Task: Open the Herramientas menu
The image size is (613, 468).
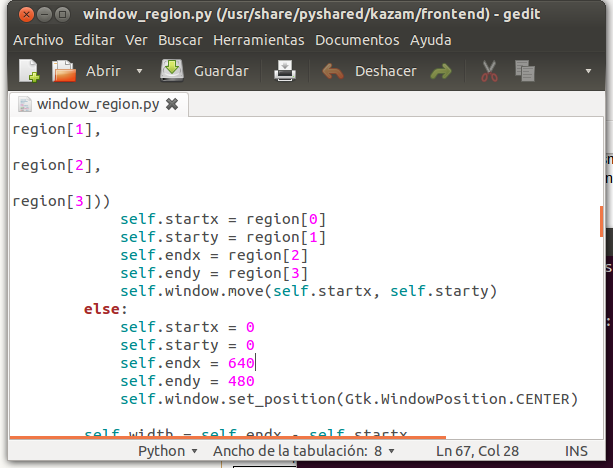Action: click(x=259, y=40)
